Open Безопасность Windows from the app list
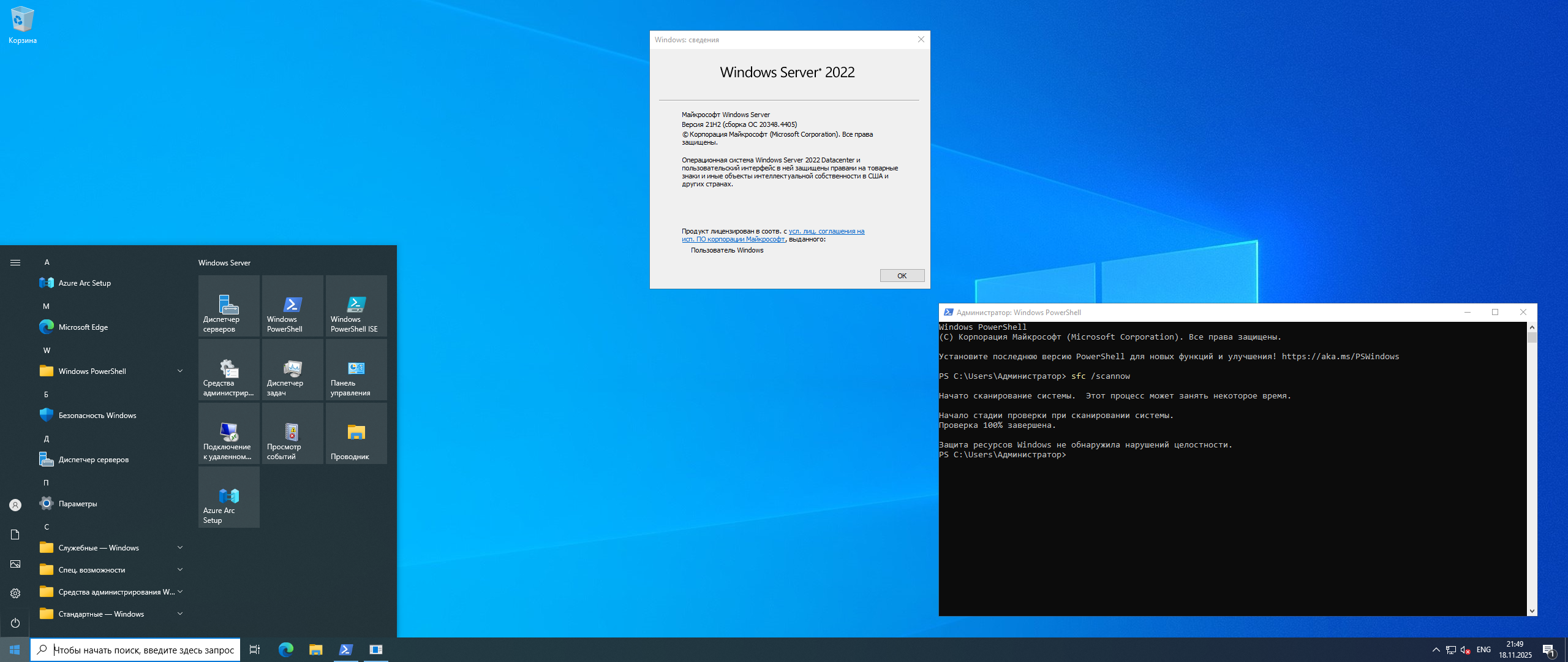Screen dimensions: 1568x662 (97, 416)
